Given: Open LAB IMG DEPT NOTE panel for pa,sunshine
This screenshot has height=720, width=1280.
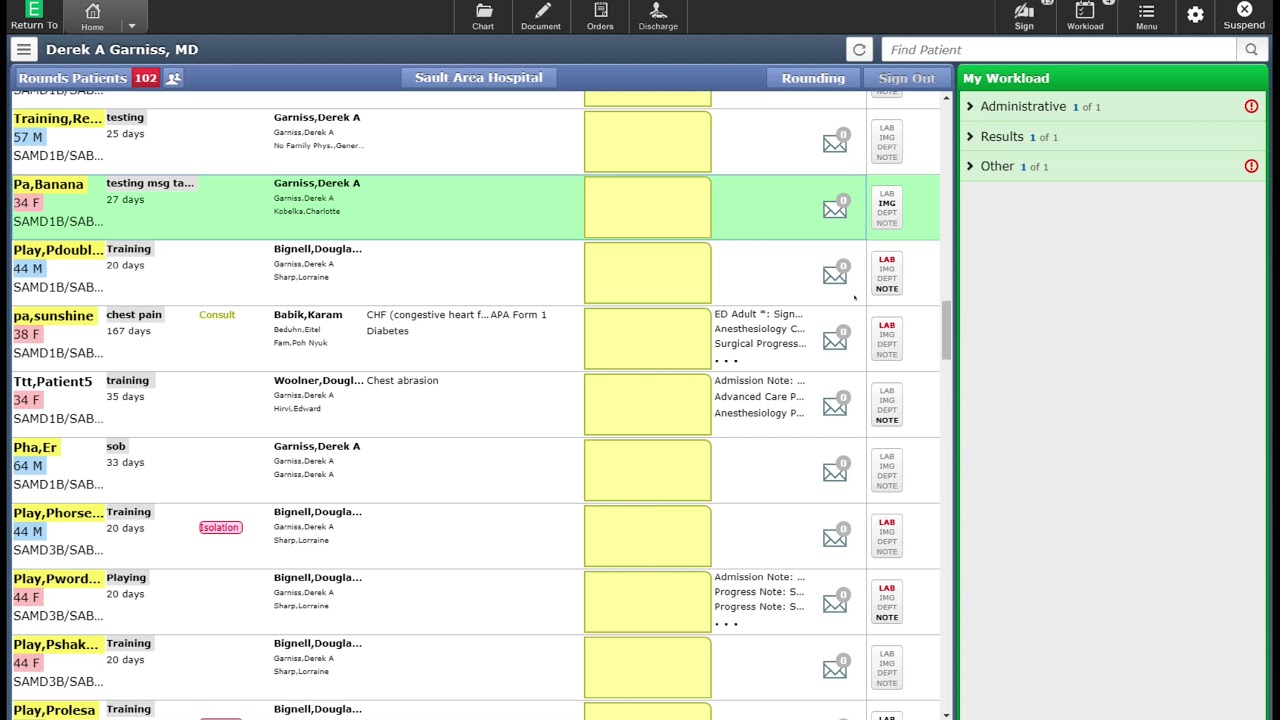Looking at the screenshot, I should [887, 339].
